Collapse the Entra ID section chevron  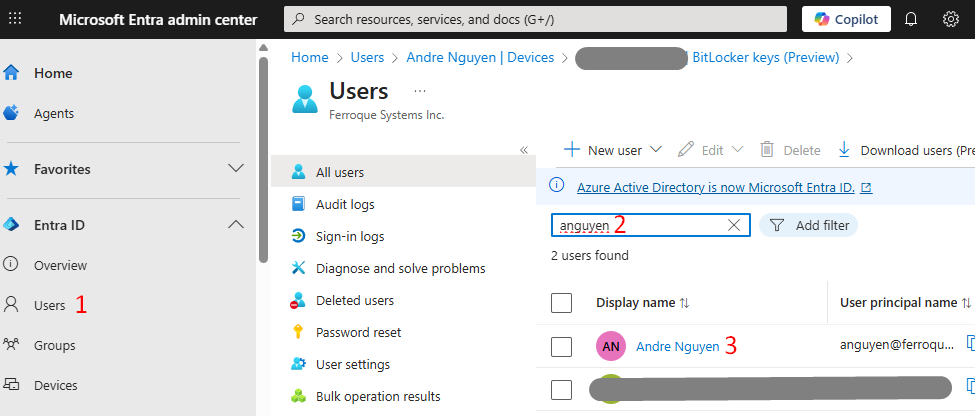coord(236,224)
